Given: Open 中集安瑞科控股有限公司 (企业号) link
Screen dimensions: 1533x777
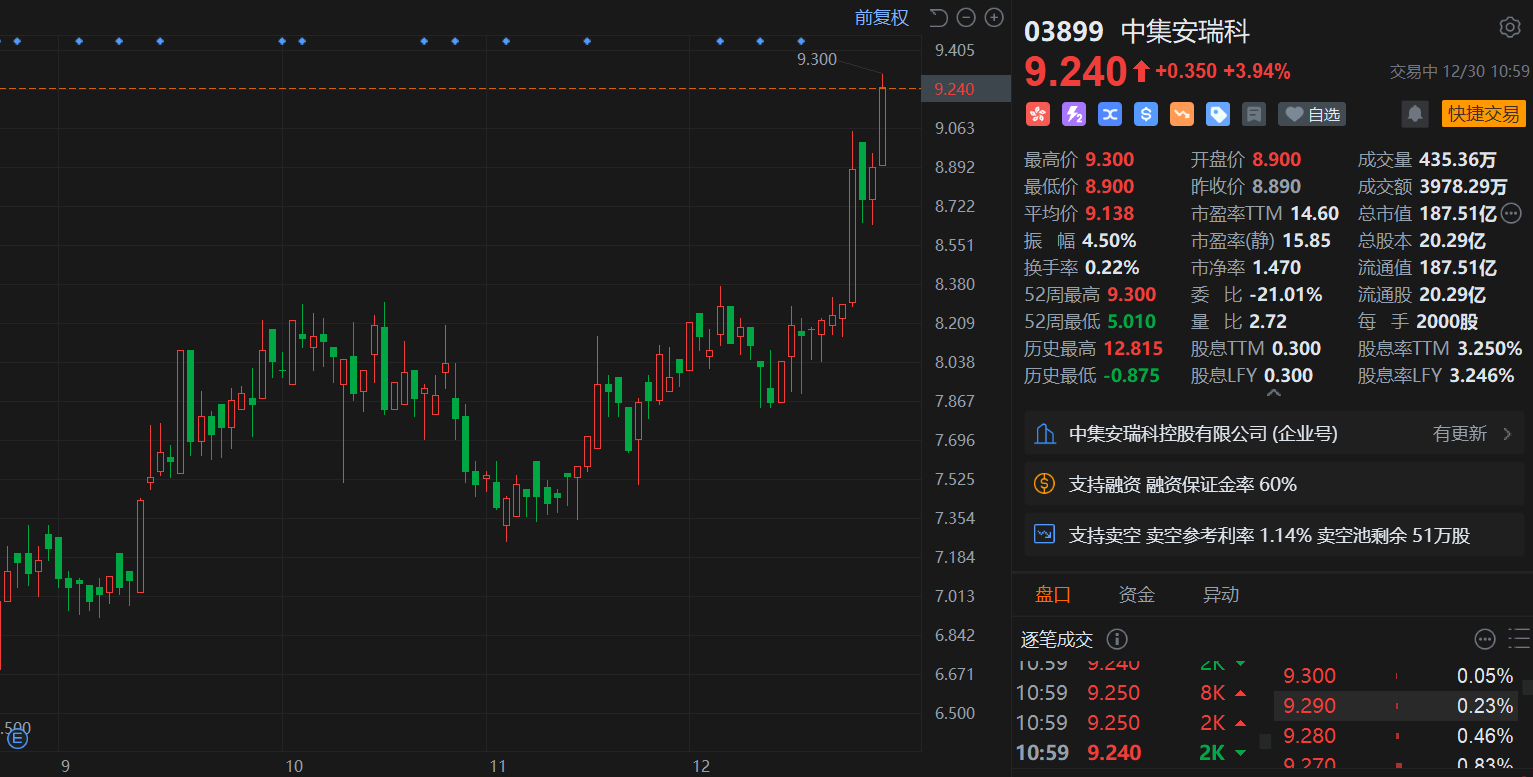Looking at the screenshot, I should [x=1203, y=434].
